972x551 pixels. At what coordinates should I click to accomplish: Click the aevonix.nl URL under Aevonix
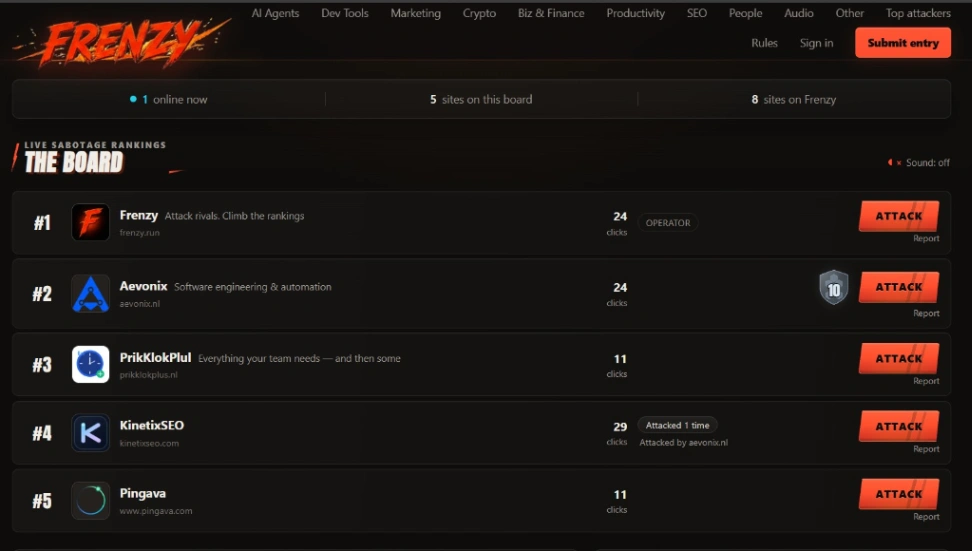point(139,304)
